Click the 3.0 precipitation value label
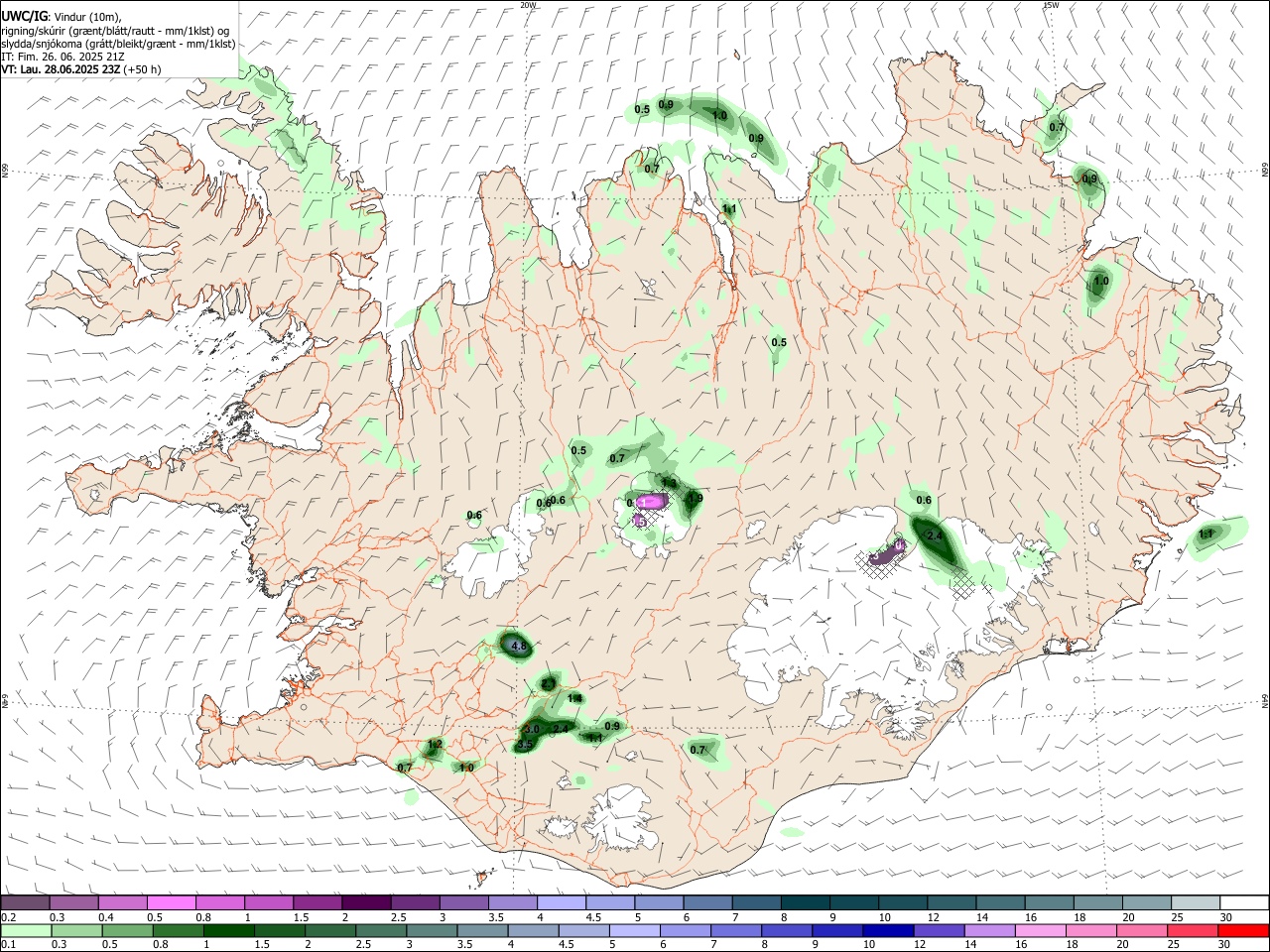This screenshot has width=1270, height=952. coord(532,730)
